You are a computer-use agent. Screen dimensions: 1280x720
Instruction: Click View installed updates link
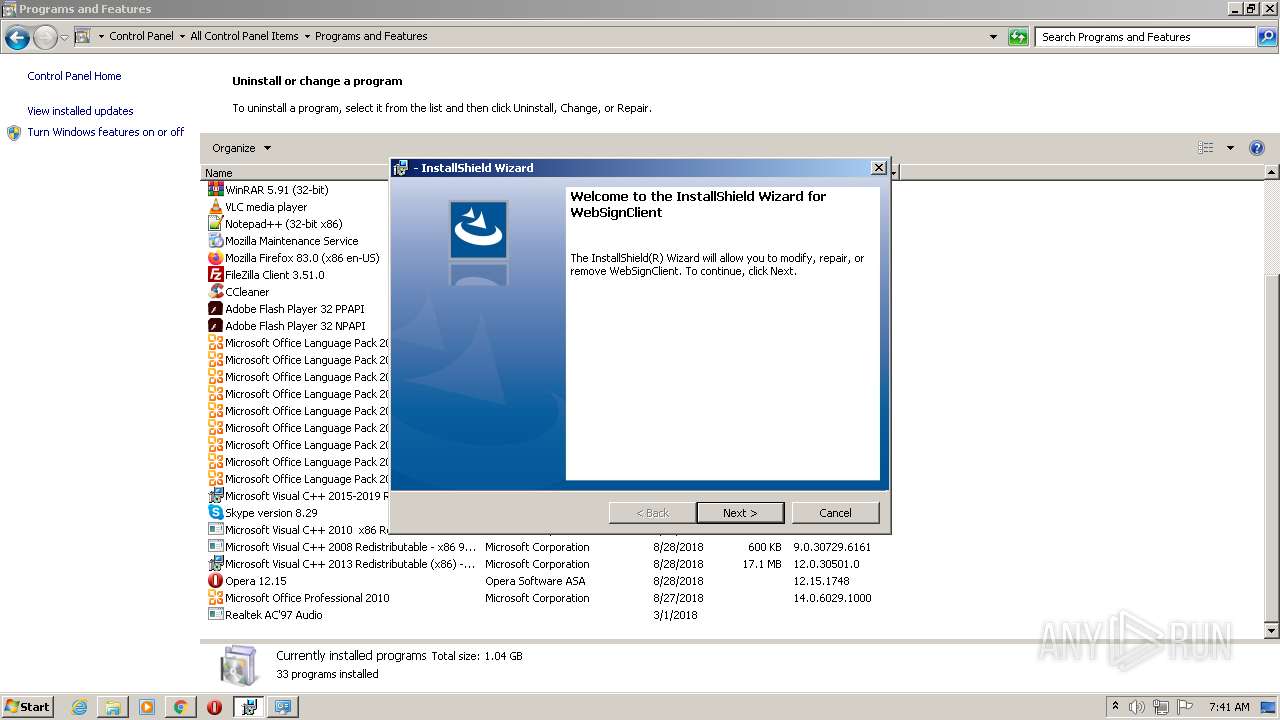coord(80,111)
